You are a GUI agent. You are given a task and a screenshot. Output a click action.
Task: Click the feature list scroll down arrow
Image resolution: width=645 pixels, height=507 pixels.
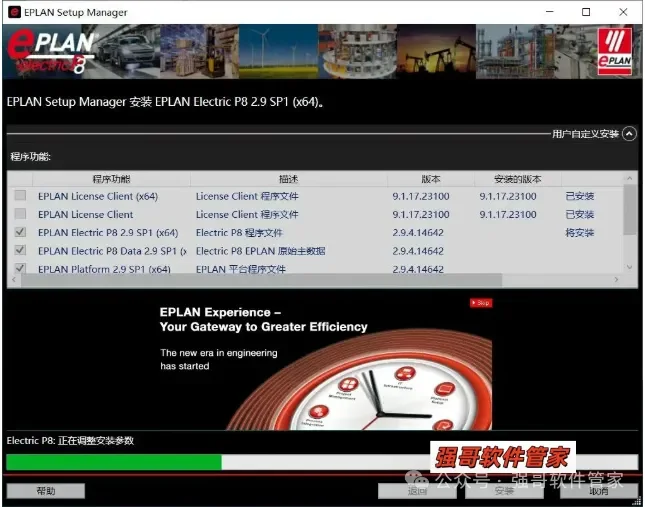pos(629,267)
